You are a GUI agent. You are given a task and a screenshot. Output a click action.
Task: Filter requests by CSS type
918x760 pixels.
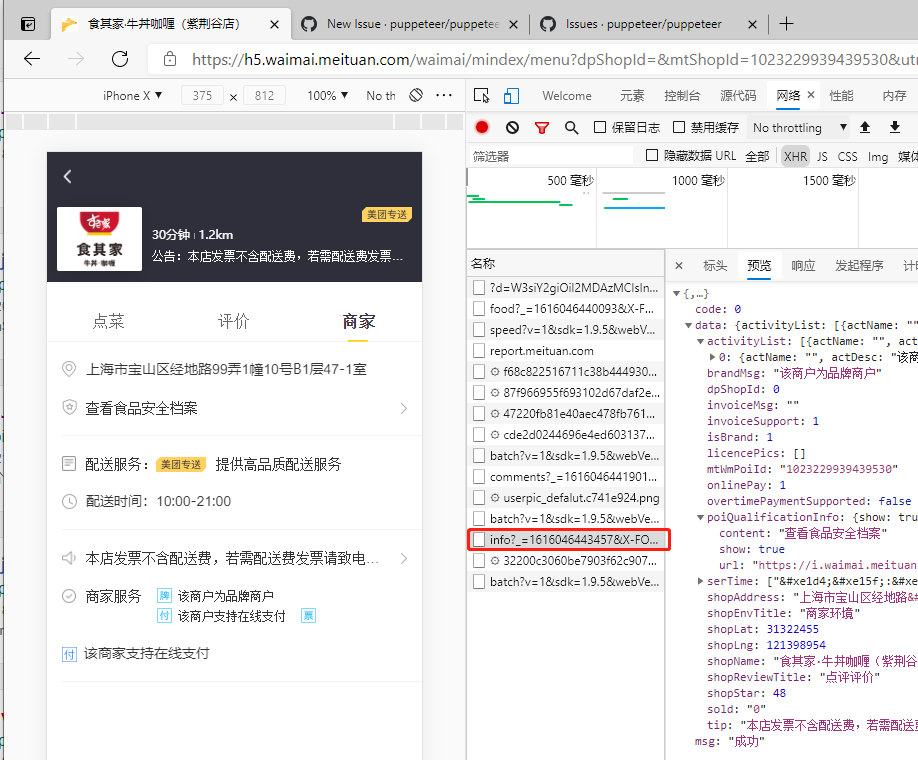[x=847, y=156]
